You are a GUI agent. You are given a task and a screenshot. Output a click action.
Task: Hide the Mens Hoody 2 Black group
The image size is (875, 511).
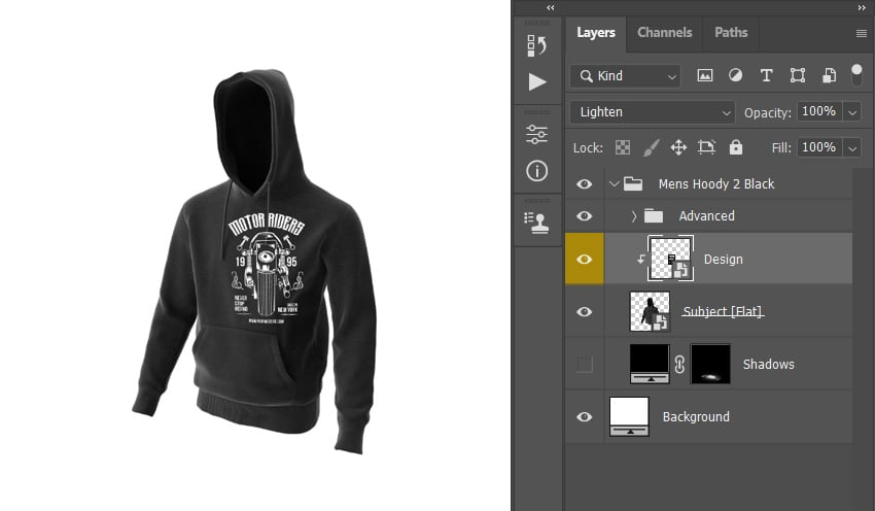(584, 184)
